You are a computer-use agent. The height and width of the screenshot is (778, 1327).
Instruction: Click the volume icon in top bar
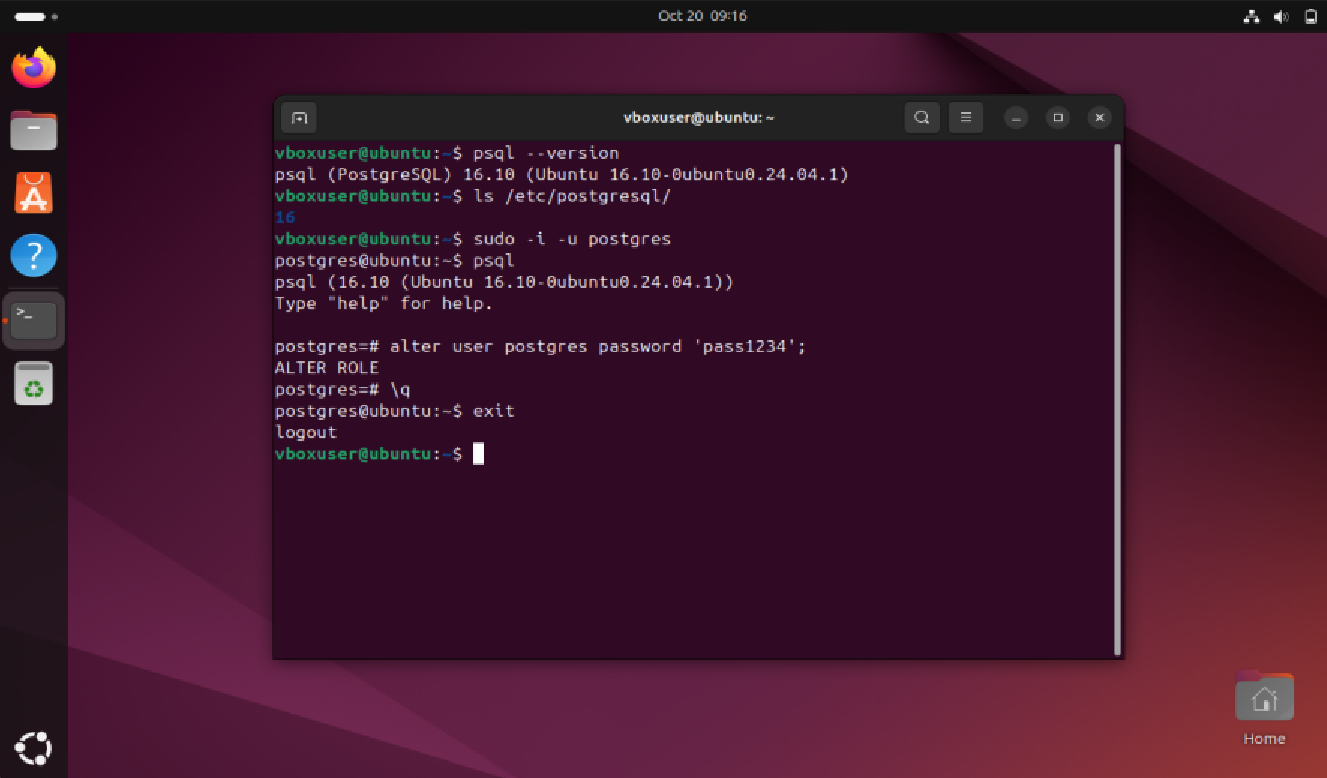click(1281, 17)
